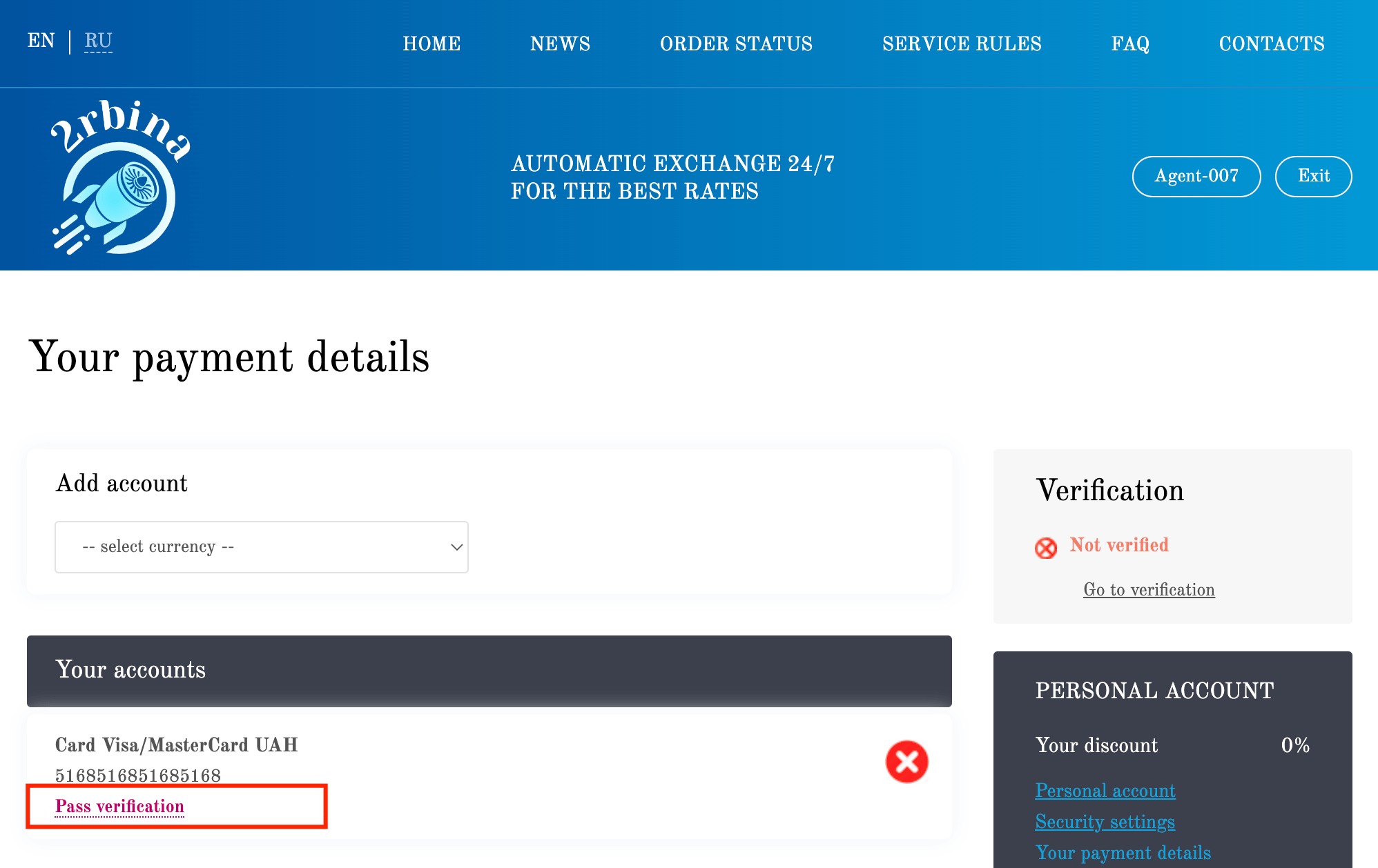Open Your payment details sidebar link
The width and height of the screenshot is (1378, 868).
coord(1123,853)
